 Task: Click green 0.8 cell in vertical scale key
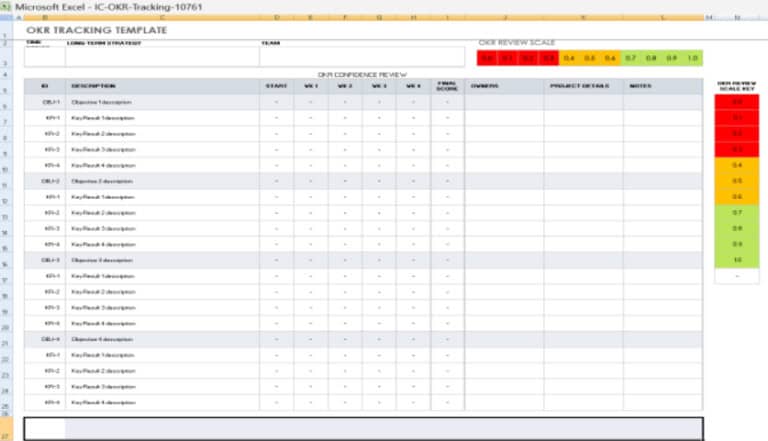pos(737,228)
